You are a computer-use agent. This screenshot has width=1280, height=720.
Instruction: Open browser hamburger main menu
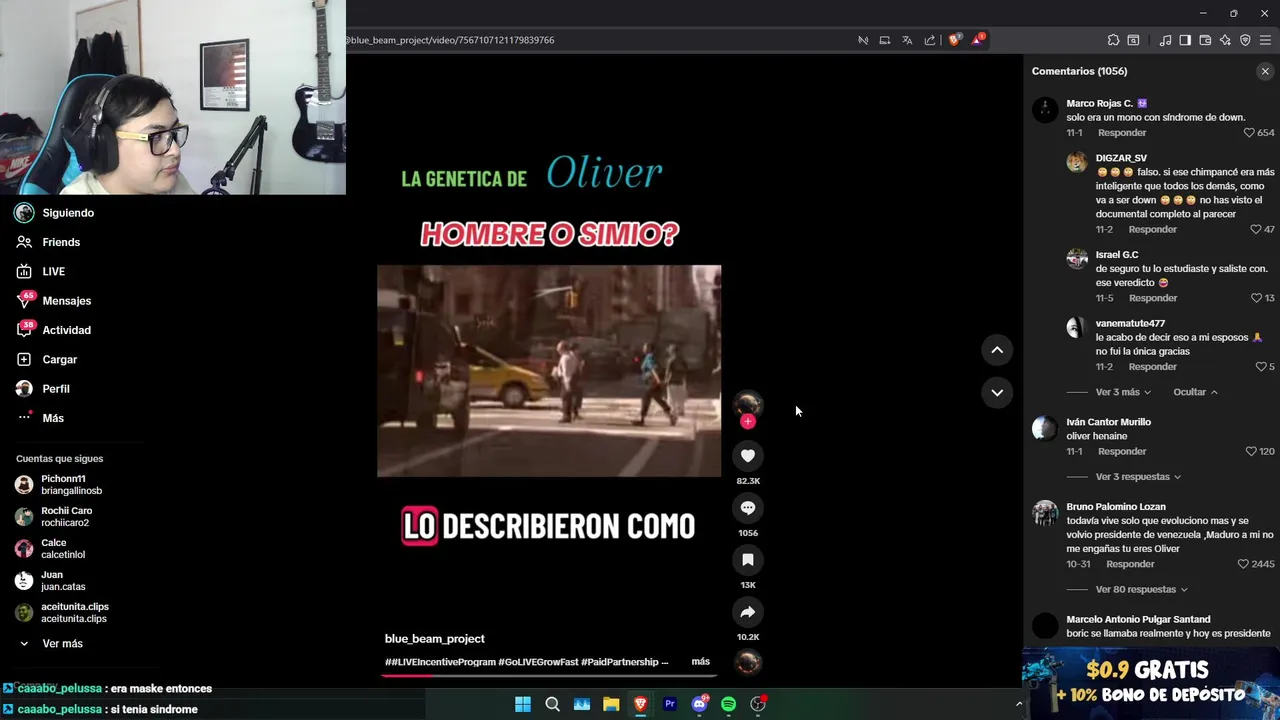click(x=1265, y=40)
